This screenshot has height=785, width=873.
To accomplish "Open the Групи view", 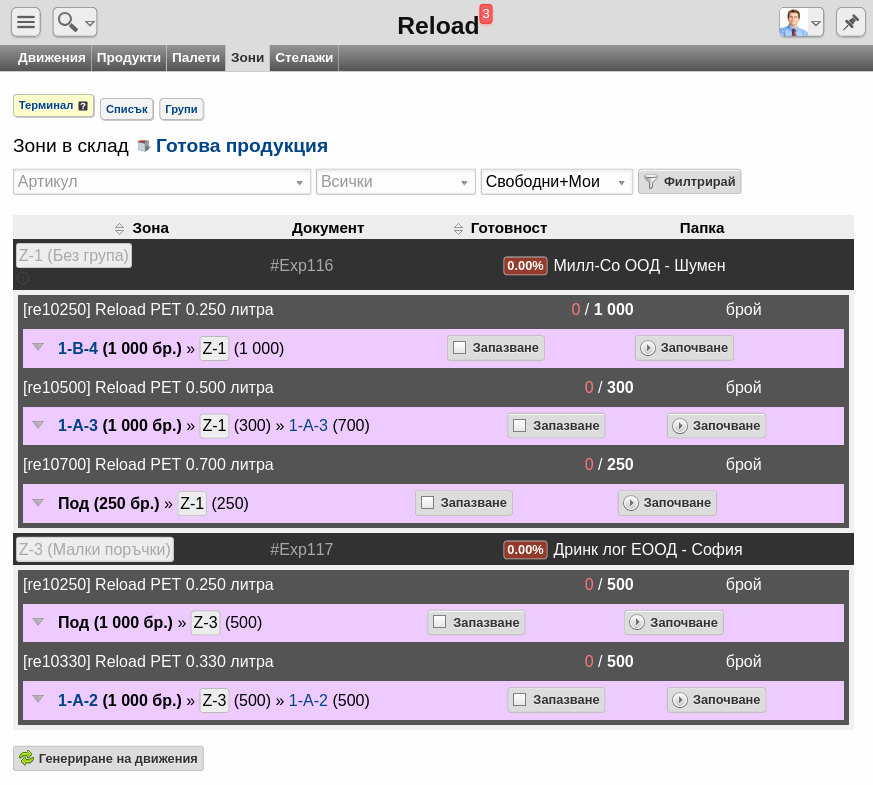I will coord(182,109).
